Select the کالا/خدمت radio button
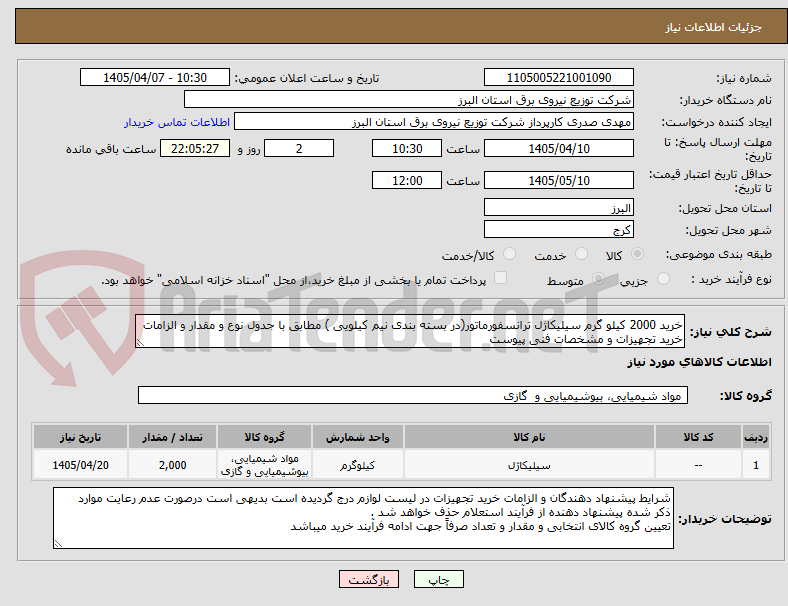Viewport: 788px width, 606px height. [x=510, y=254]
